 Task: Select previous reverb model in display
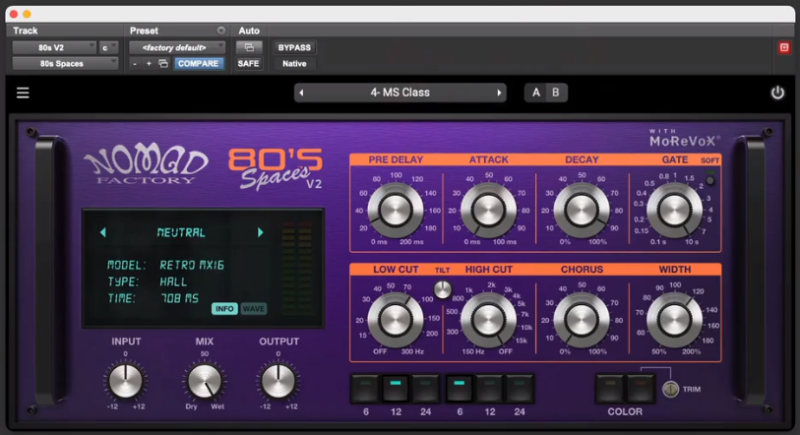click(x=101, y=232)
